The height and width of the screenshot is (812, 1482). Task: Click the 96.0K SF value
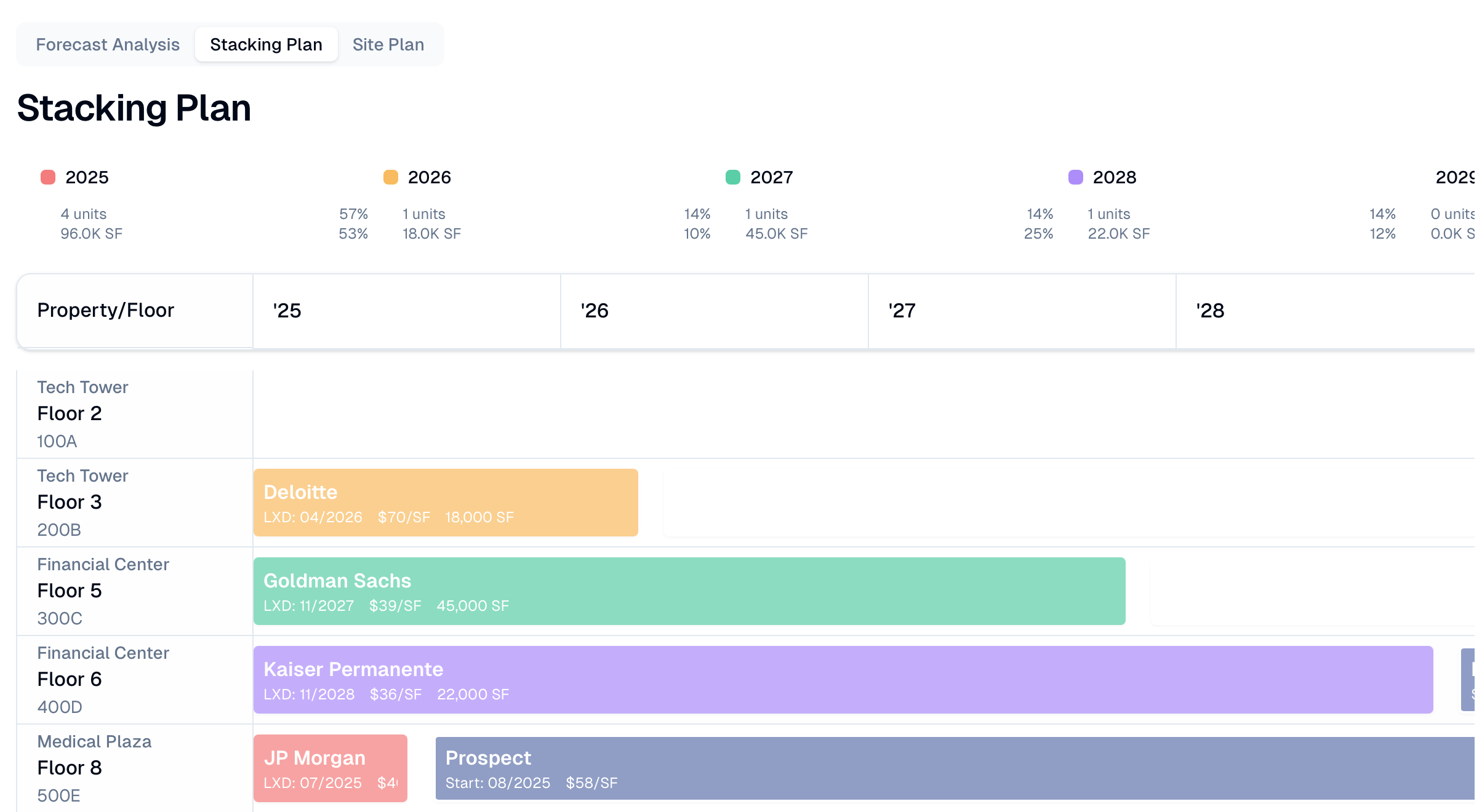92,234
